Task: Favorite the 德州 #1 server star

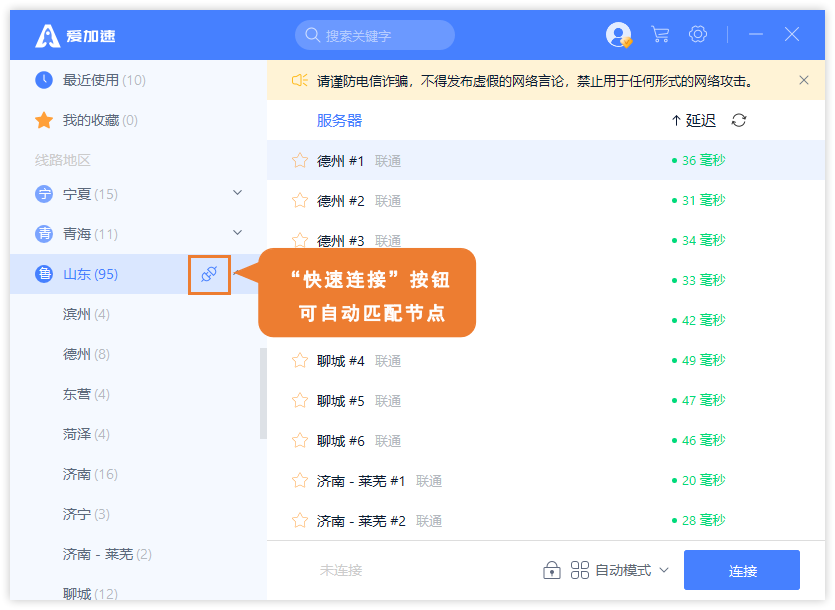Action: [x=299, y=161]
